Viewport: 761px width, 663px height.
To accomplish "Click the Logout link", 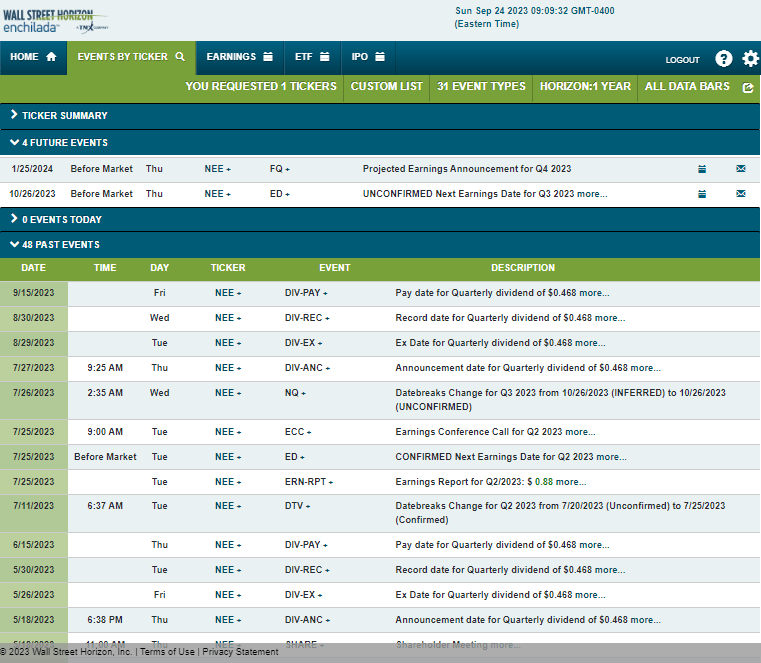I will click(682, 60).
